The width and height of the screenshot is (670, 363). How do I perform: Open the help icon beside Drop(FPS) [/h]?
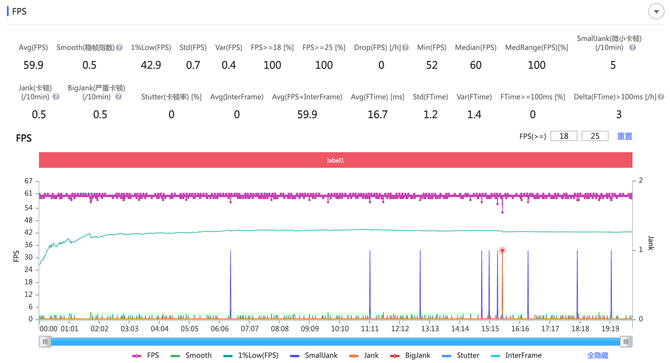pyautogui.click(x=405, y=47)
